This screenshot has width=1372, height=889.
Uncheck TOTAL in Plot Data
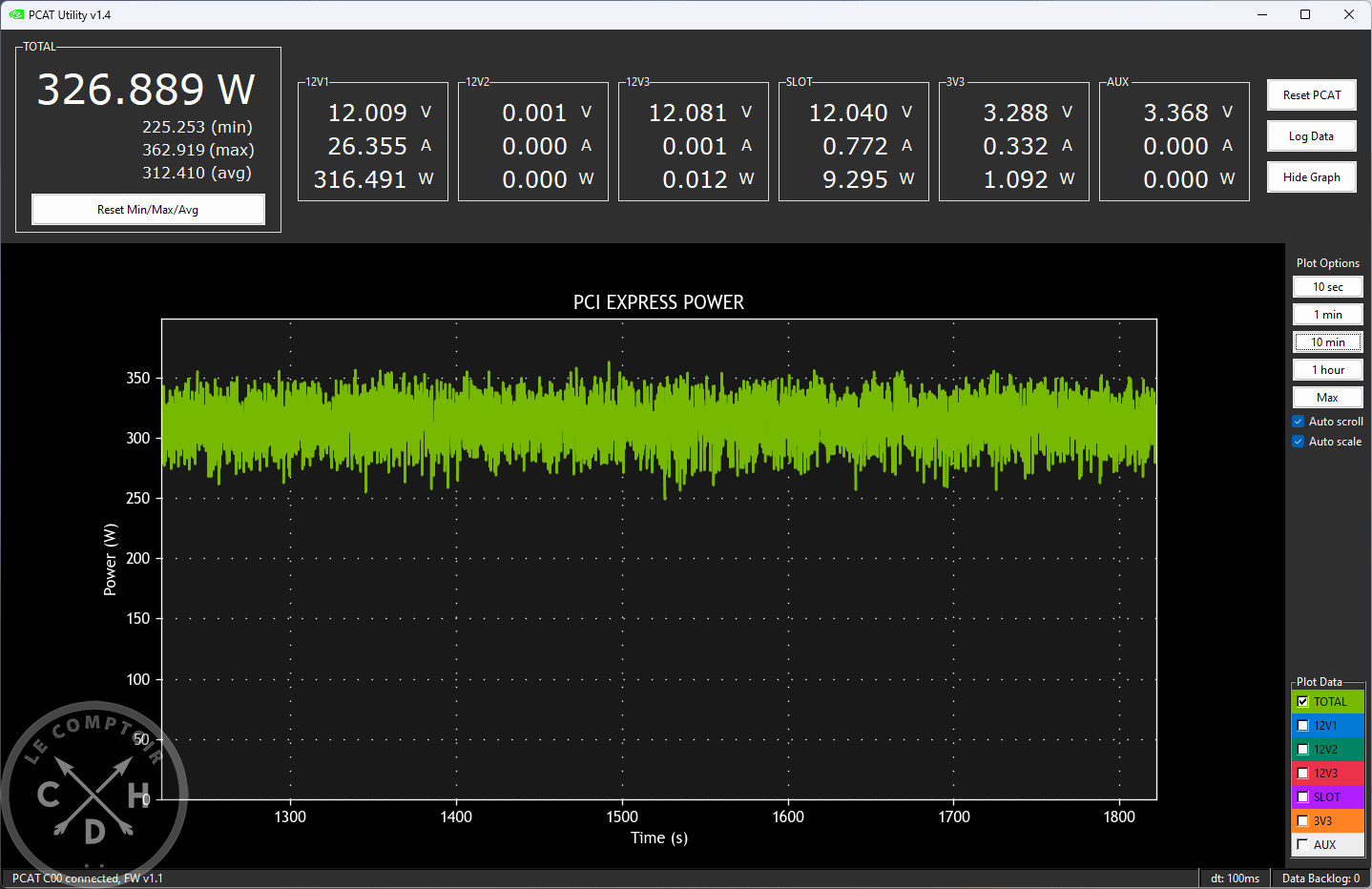pyautogui.click(x=1302, y=702)
